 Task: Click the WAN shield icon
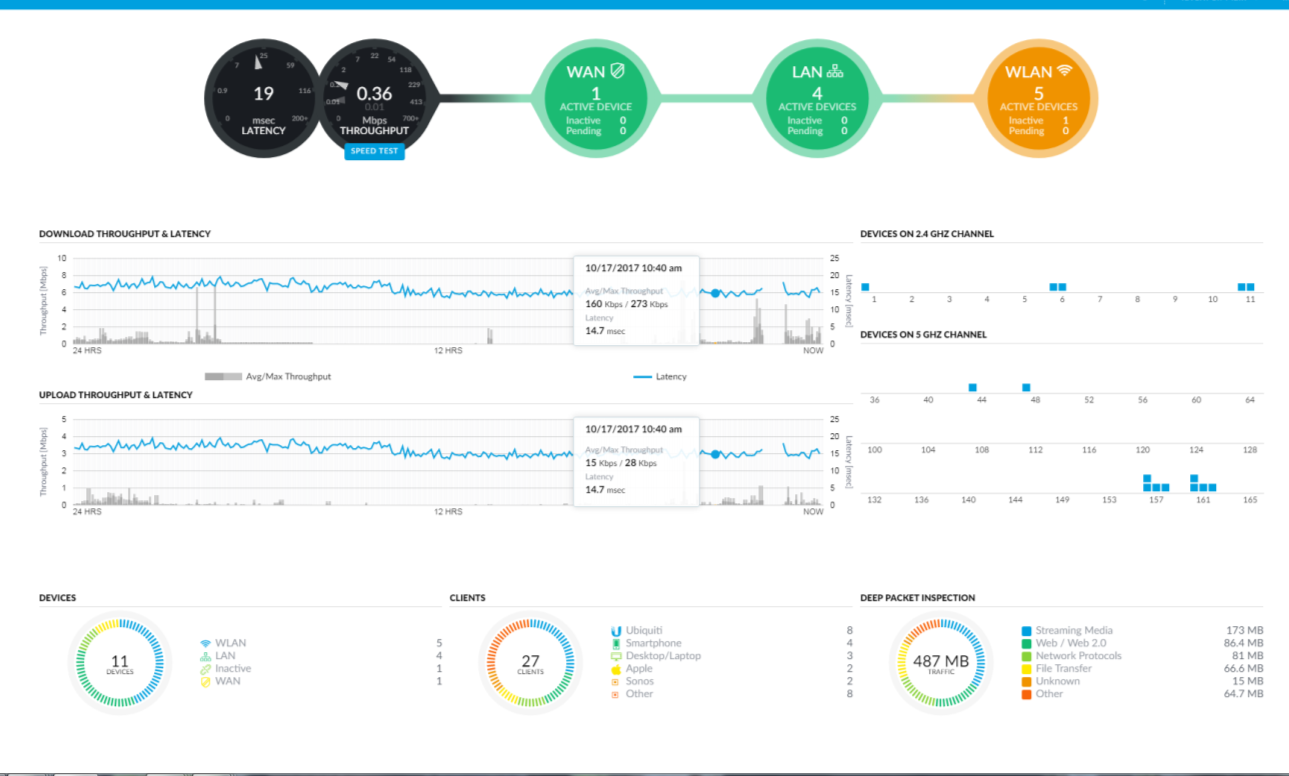click(617, 70)
